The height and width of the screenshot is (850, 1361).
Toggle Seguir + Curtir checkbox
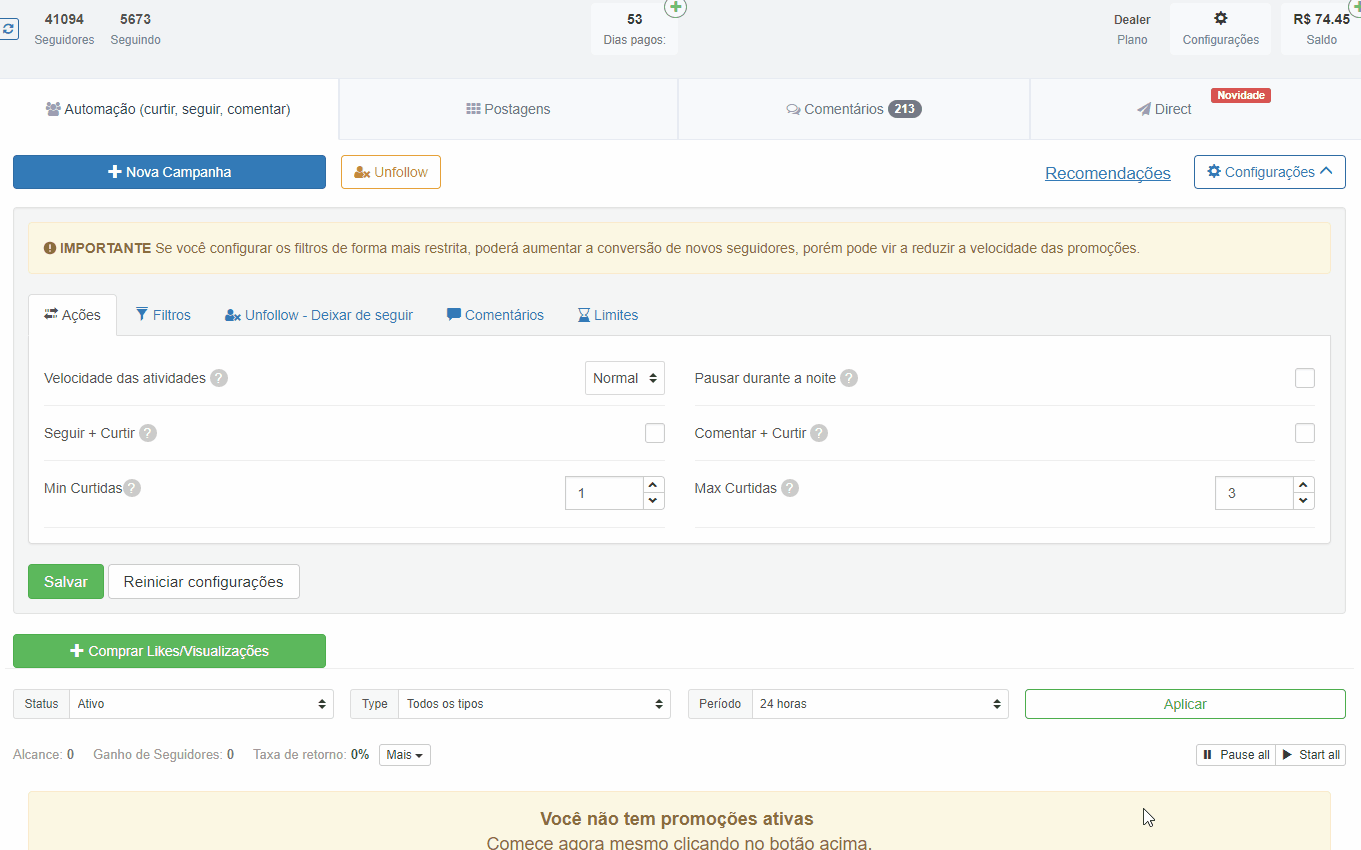pos(655,433)
